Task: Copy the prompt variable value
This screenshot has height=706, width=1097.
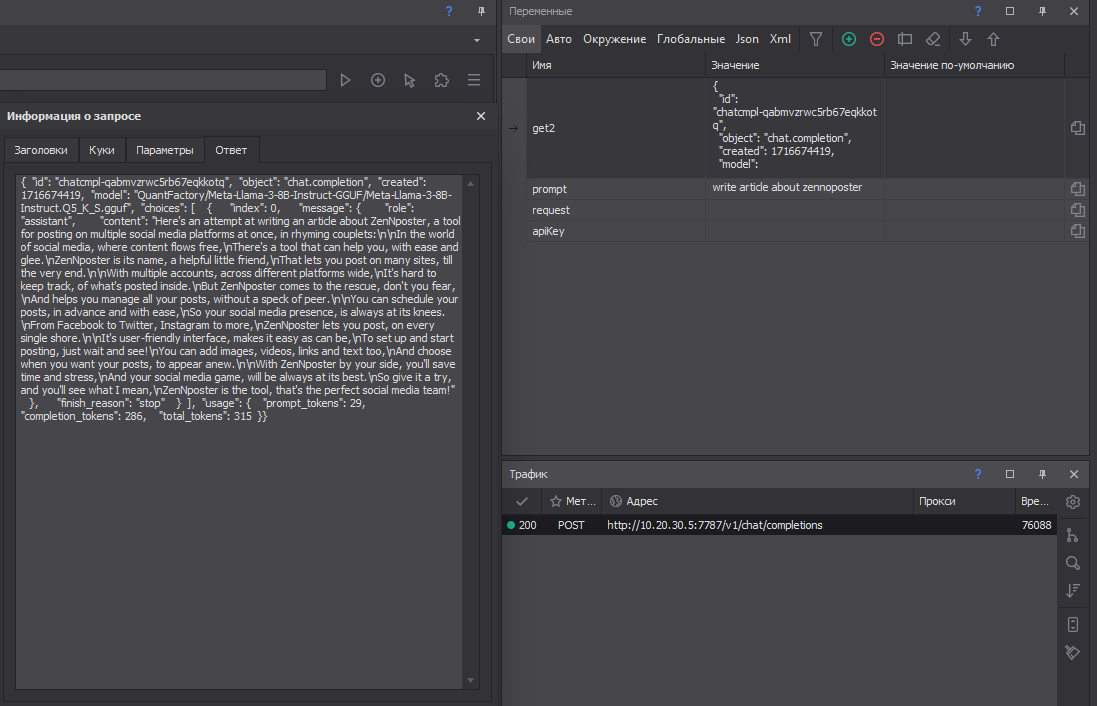Action: (1078, 188)
